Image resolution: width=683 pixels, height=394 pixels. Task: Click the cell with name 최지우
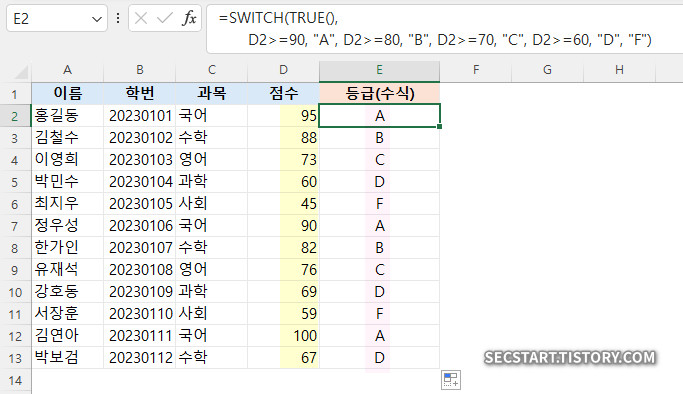pos(68,204)
